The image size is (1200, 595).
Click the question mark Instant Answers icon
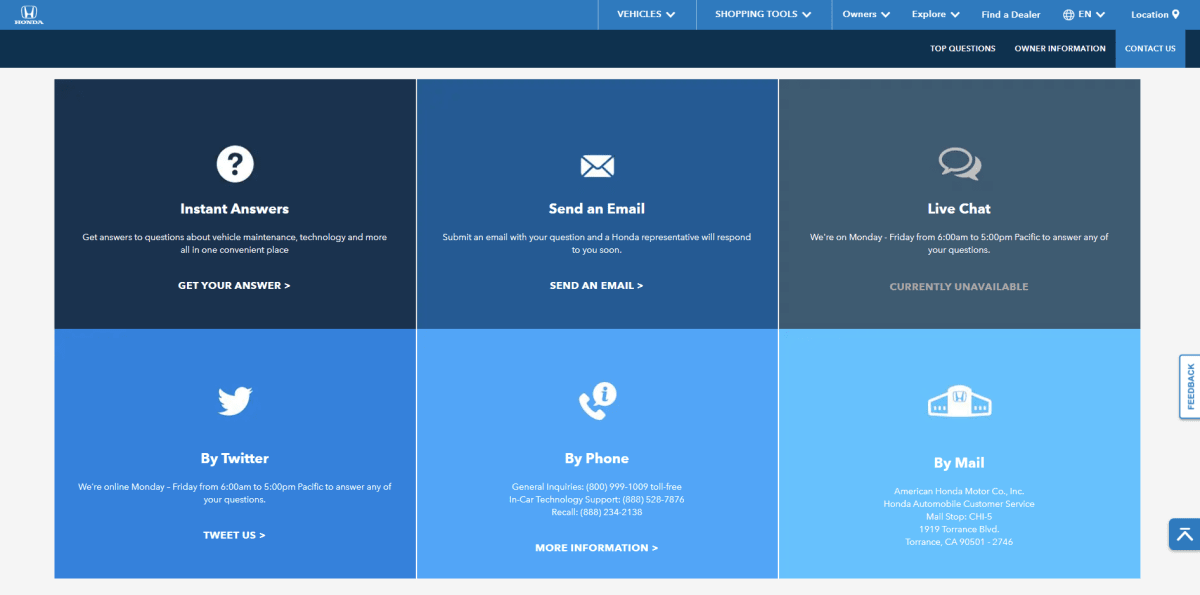coord(235,163)
